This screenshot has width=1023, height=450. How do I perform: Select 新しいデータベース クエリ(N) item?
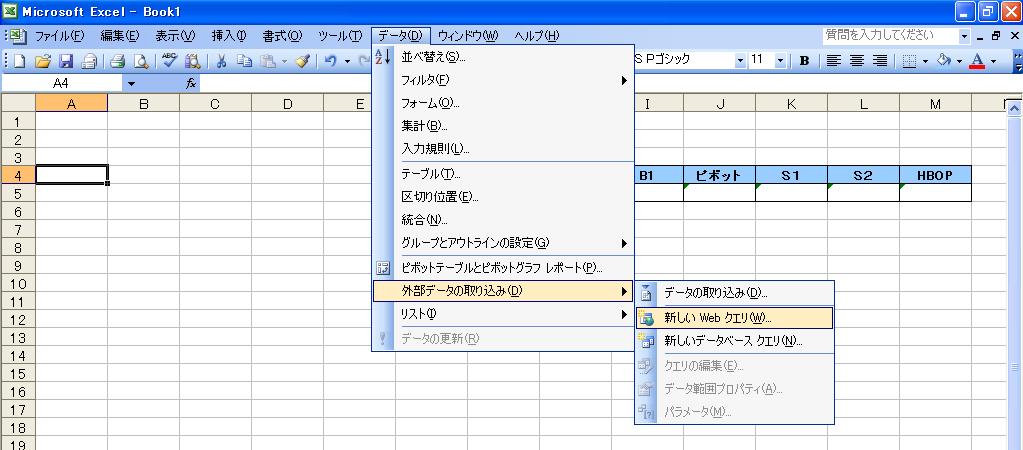[735, 340]
